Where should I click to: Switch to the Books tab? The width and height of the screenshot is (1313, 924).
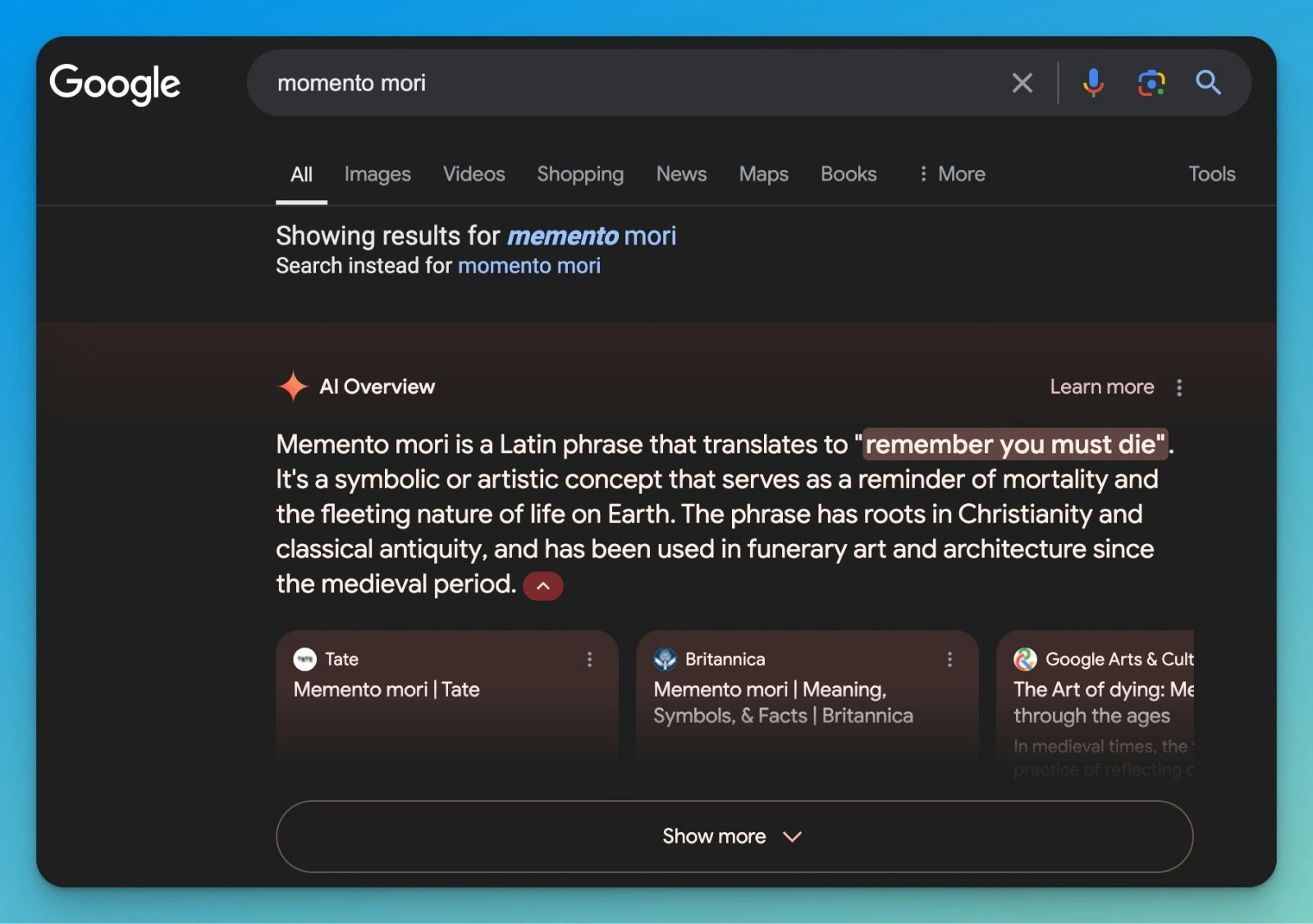click(849, 174)
